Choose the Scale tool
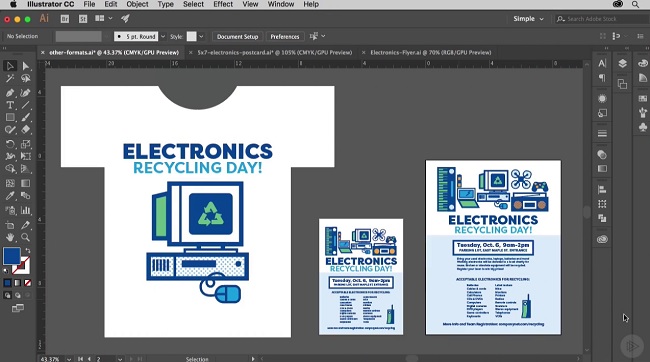Image resolution: width=650 pixels, height=362 pixels. pos(26,144)
